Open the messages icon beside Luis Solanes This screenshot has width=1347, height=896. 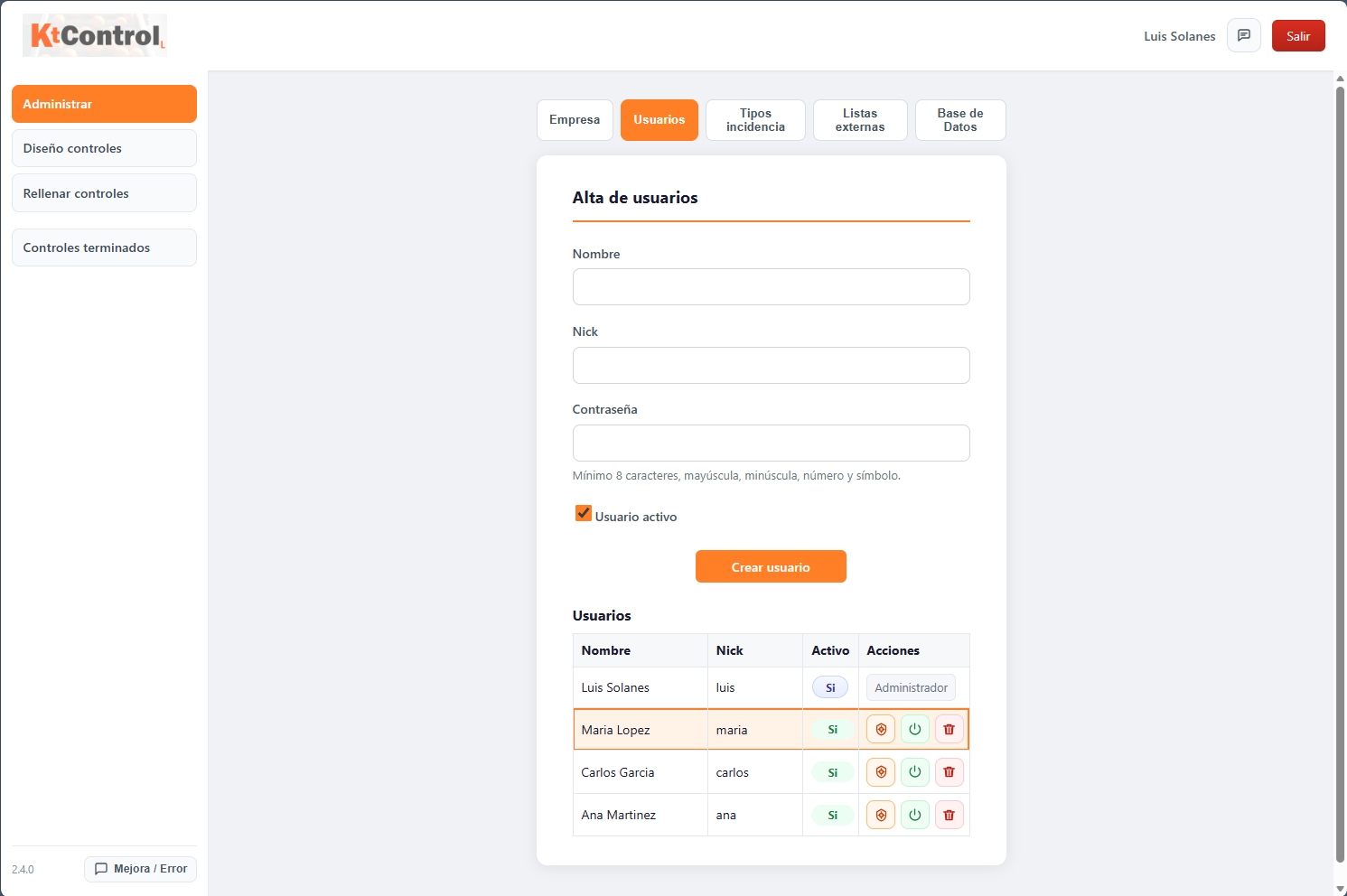pyautogui.click(x=1244, y=36)
